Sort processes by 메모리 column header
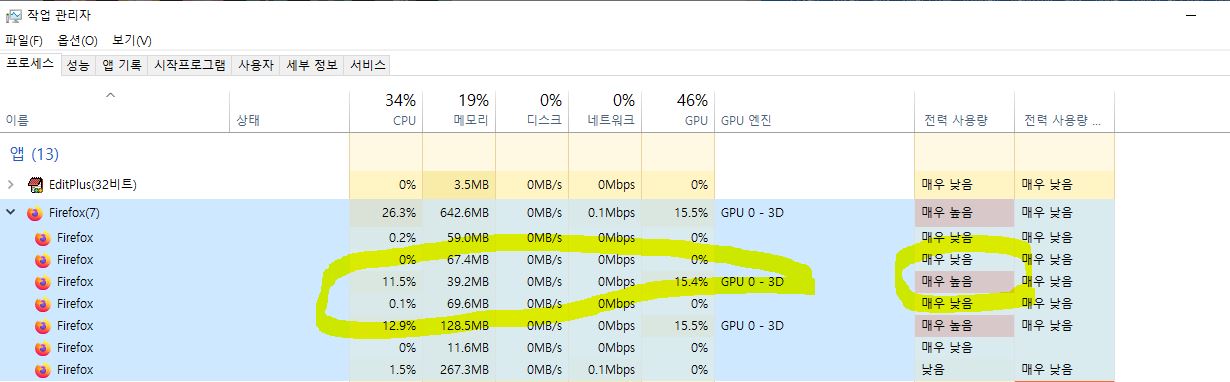This screenshot has height=382, width=1230. coord(459,110)
